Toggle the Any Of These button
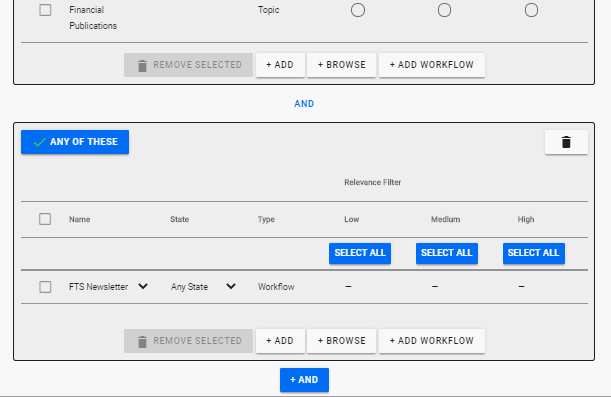The height and width of the screenshot is (397, 611). click(x=75, y=142)
